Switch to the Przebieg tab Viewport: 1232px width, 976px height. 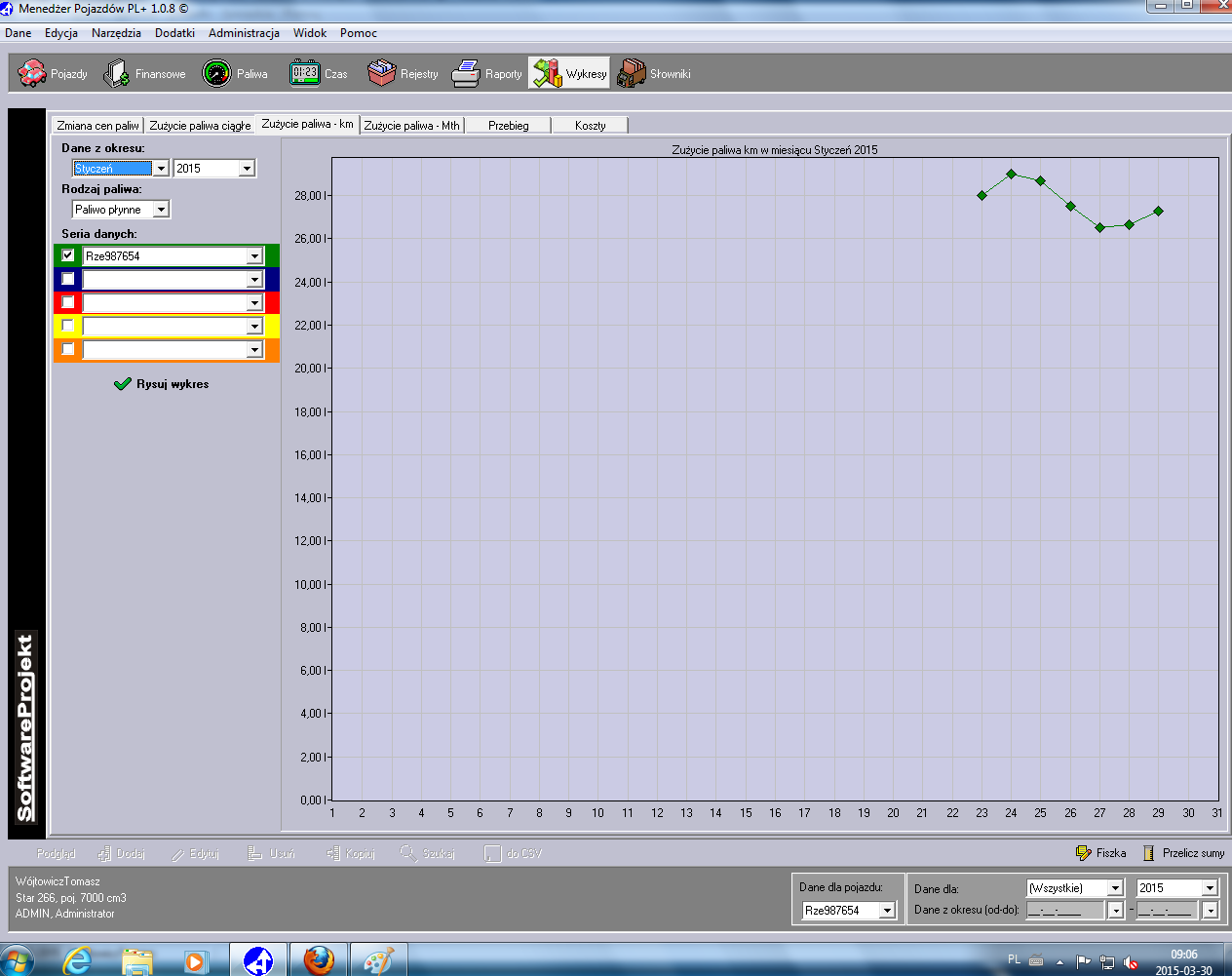[508, 126]
